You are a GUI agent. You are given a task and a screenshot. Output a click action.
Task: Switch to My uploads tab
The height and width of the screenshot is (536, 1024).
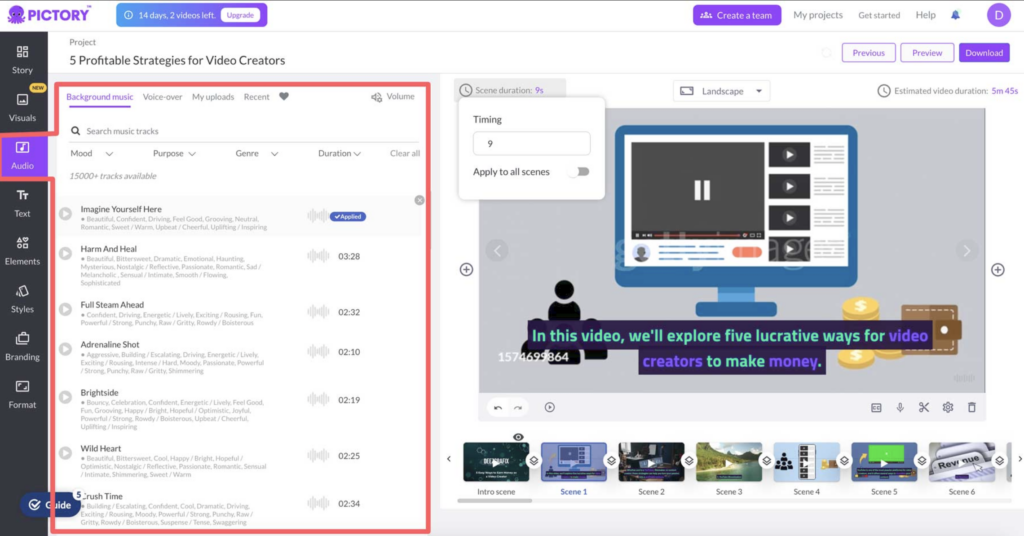coord(213,97)
